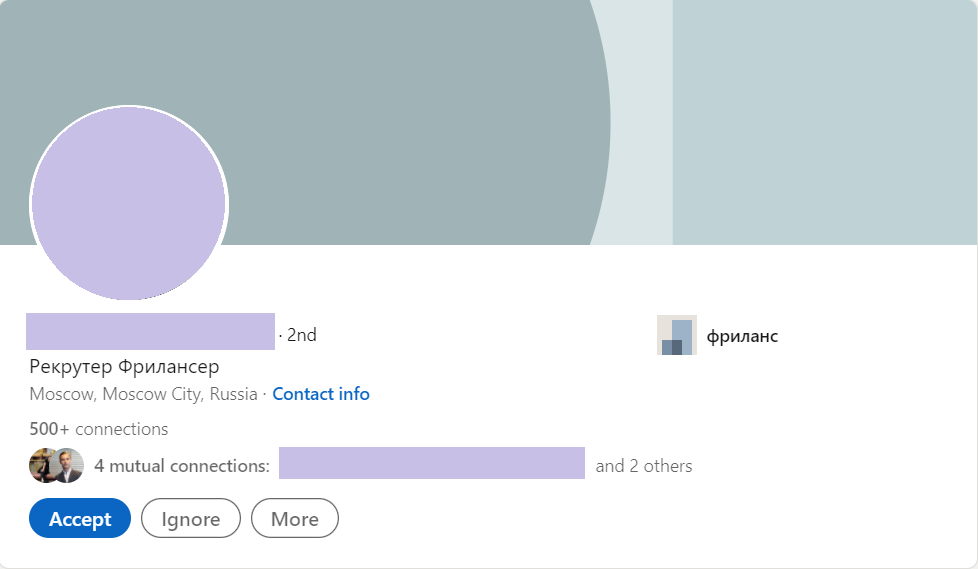
Task: Click the profile name beside 2nd
Action: pos(150,331)
